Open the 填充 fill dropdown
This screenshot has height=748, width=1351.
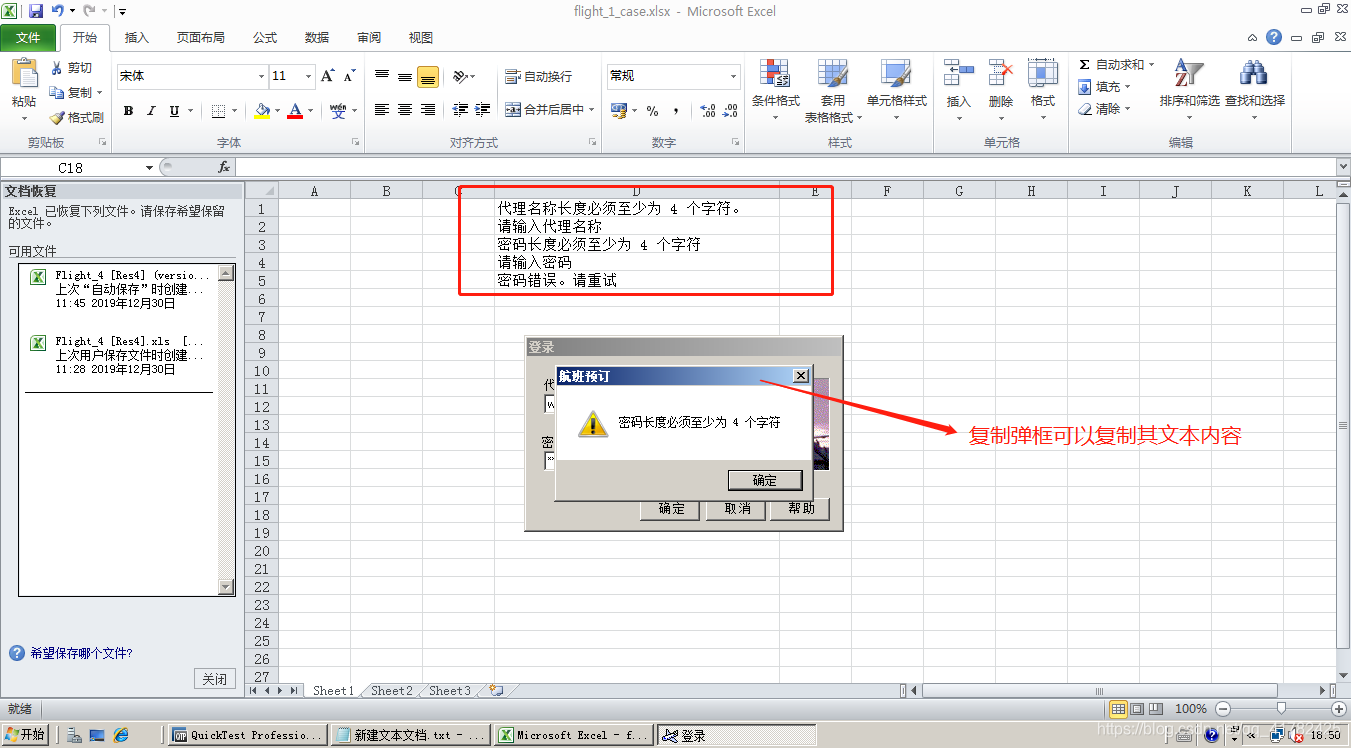(x=1105, y=87)
